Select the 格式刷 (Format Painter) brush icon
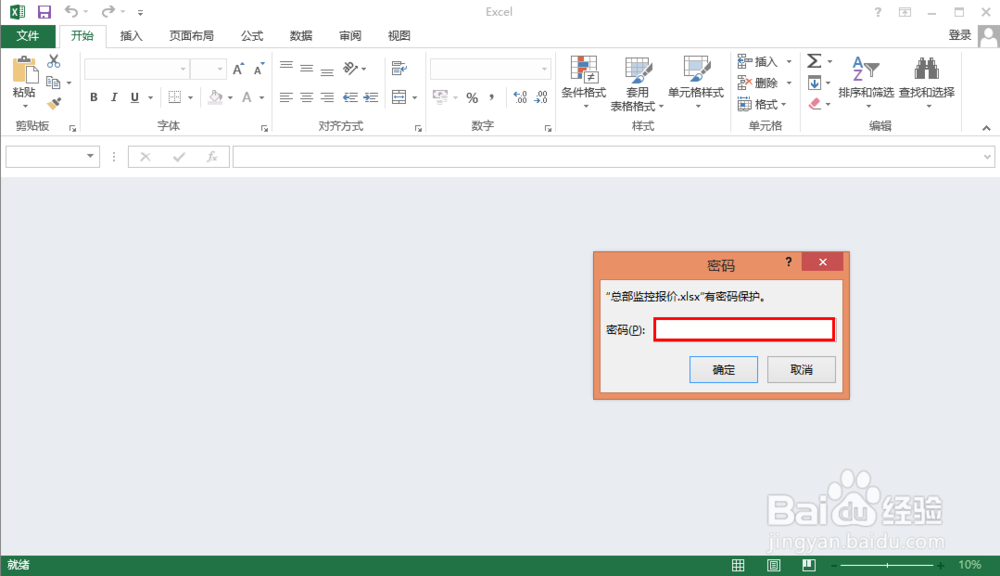The height and width of the screenshot is (576, 1000). tap(55, 103)
